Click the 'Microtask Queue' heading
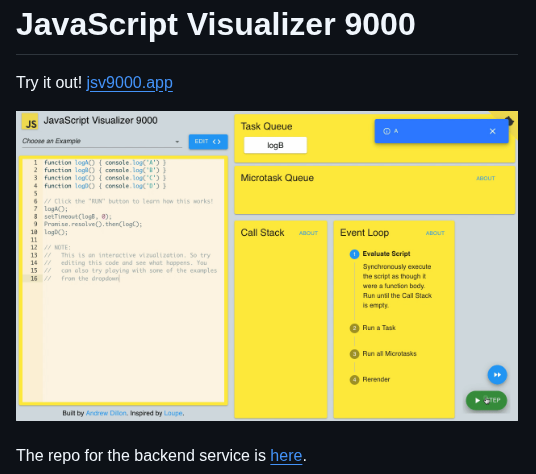The image size is (536, 474). pos(277,178)
